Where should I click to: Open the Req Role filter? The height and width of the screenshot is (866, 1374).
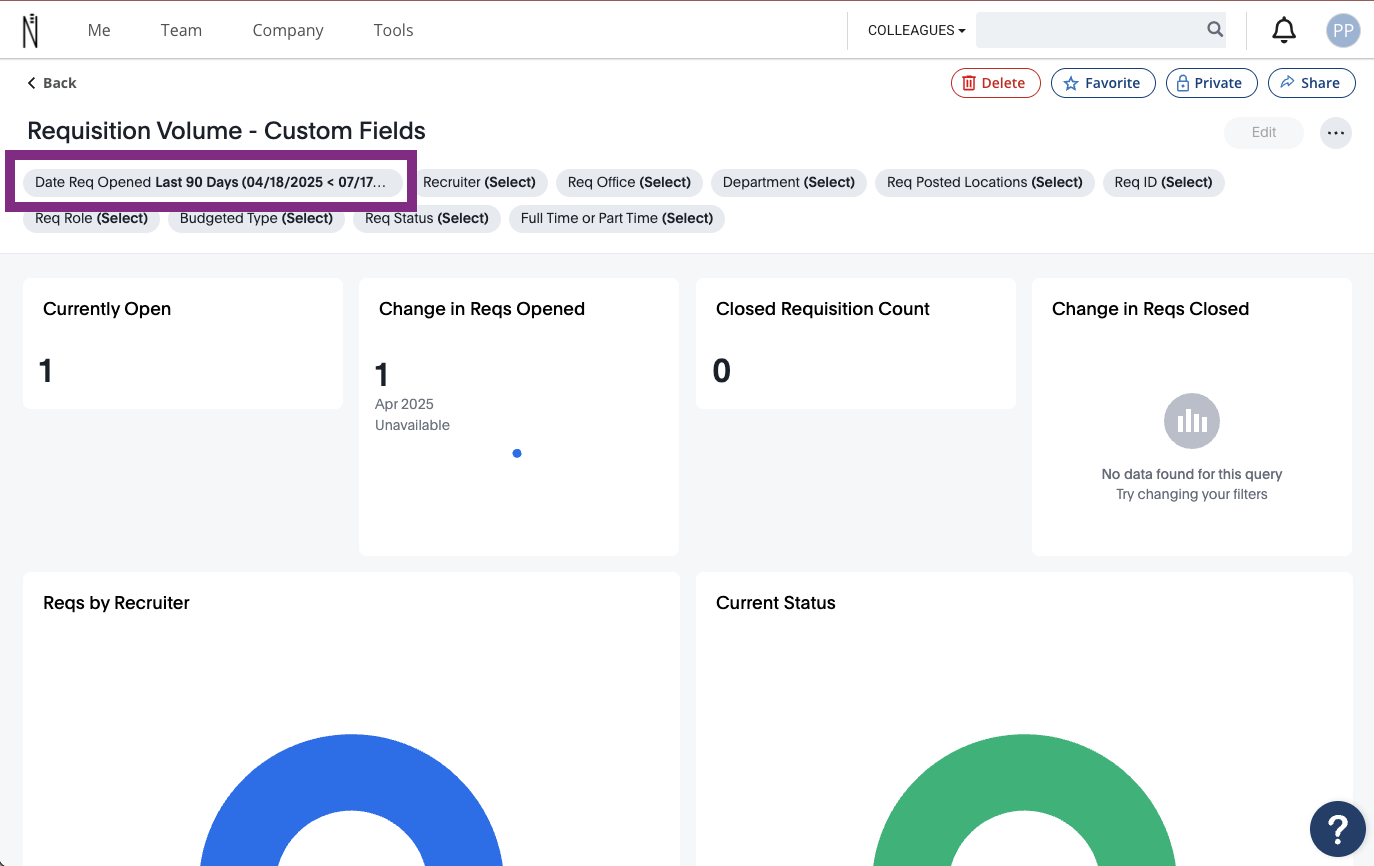91,218
